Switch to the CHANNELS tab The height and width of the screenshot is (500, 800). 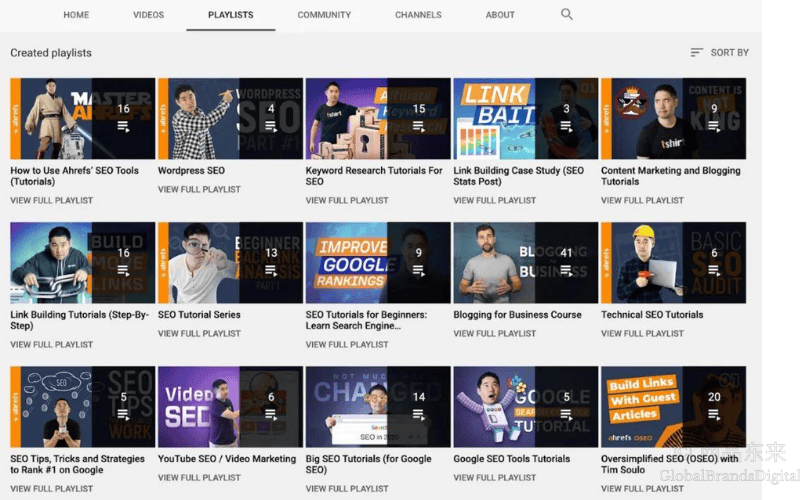418,15
